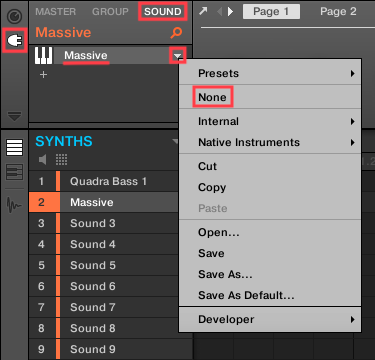Viewport: 375px width, 360px height.
Task: Click the SYNTHS group title
Action: tap(64, 141)
